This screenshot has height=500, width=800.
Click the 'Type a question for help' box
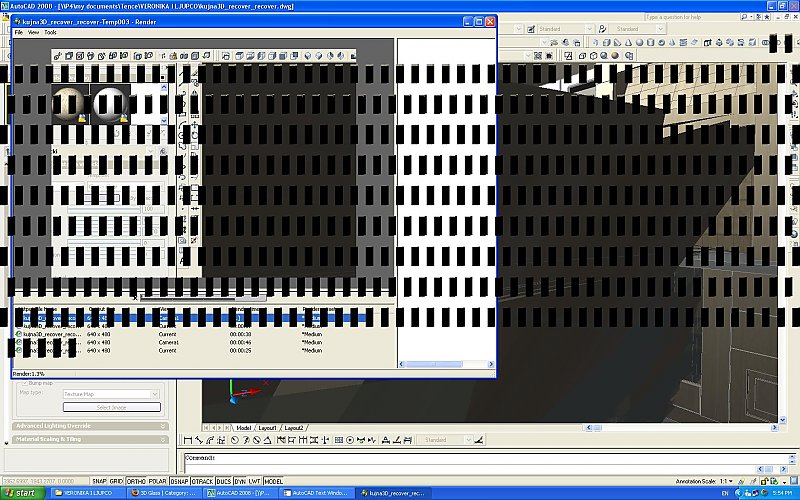tap(691, 17)
